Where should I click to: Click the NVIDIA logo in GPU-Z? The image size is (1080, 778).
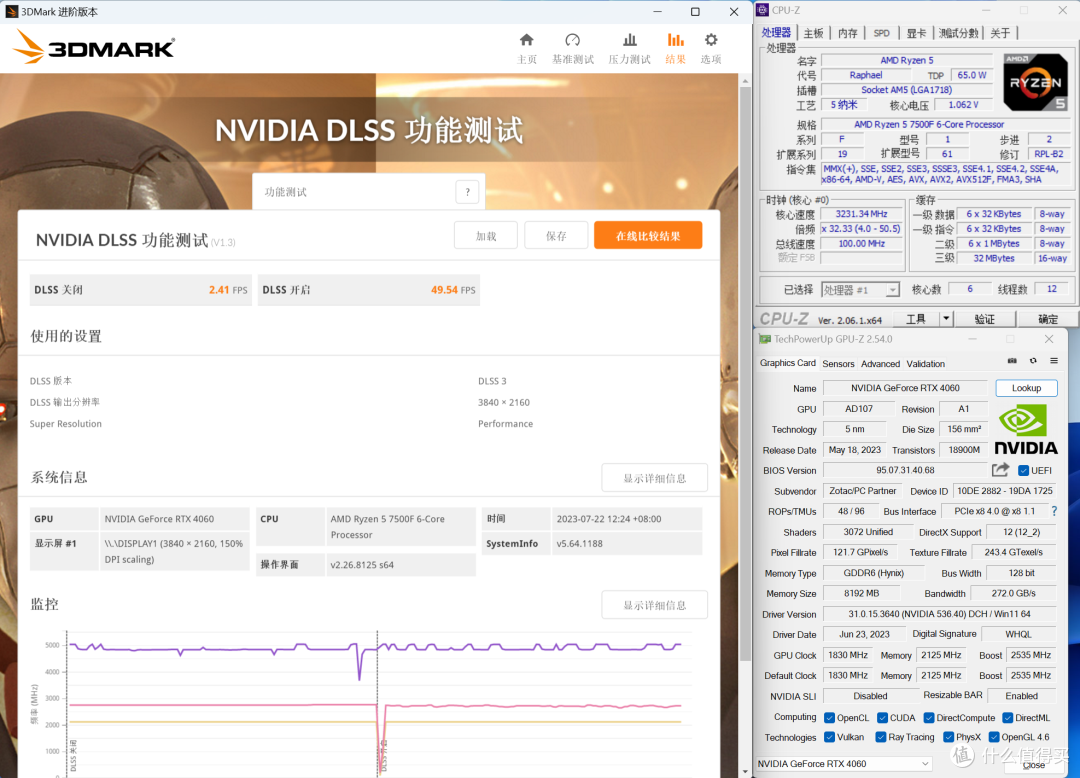tap(1026, 430)
